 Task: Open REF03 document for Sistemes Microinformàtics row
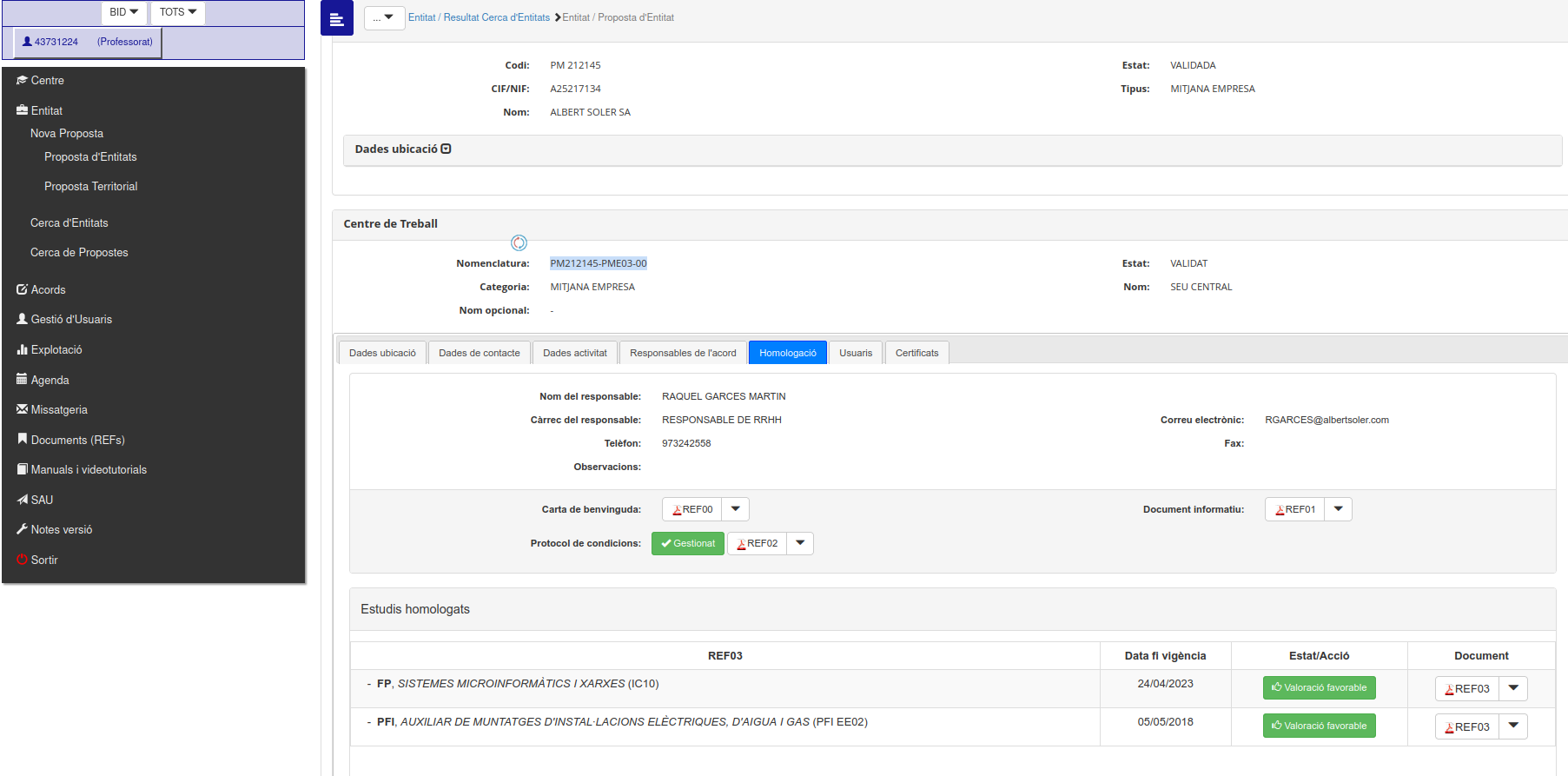click(x=1467, y=688)
